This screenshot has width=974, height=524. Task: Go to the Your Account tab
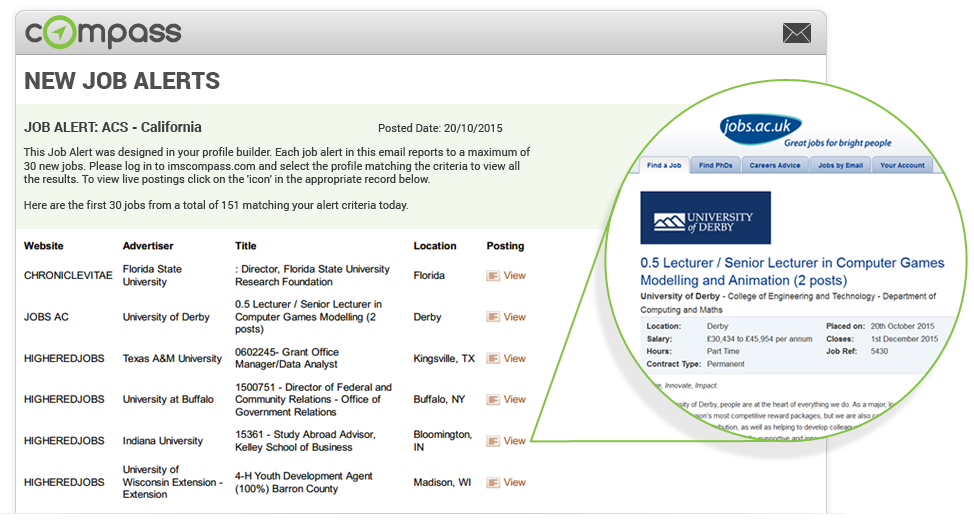901,165
